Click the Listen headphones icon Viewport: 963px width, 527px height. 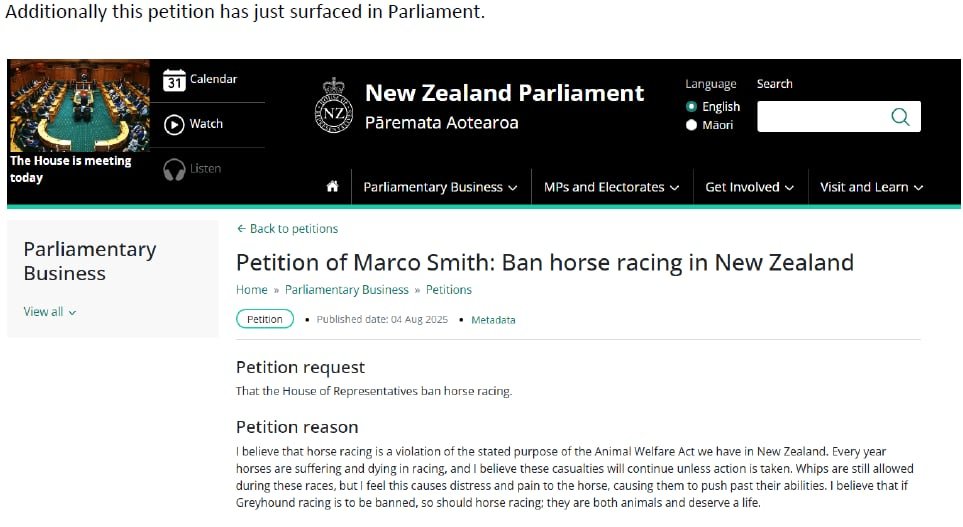click(174, 170)
